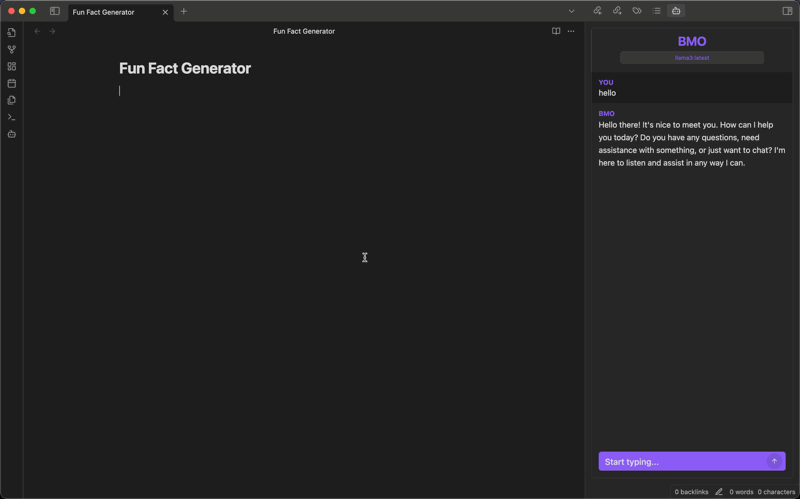Open note's more options menu

pyautogui.click(x=571, y=31)
